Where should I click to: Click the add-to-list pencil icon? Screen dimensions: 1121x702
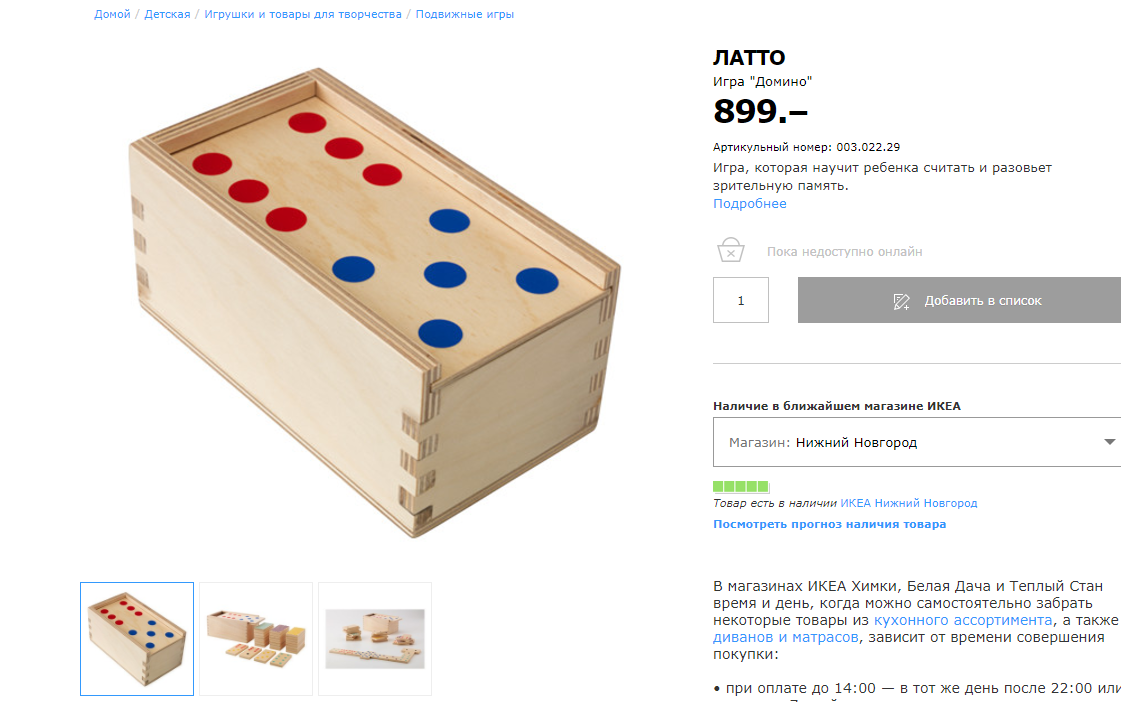pyautogui.click(x=902, y=300)
